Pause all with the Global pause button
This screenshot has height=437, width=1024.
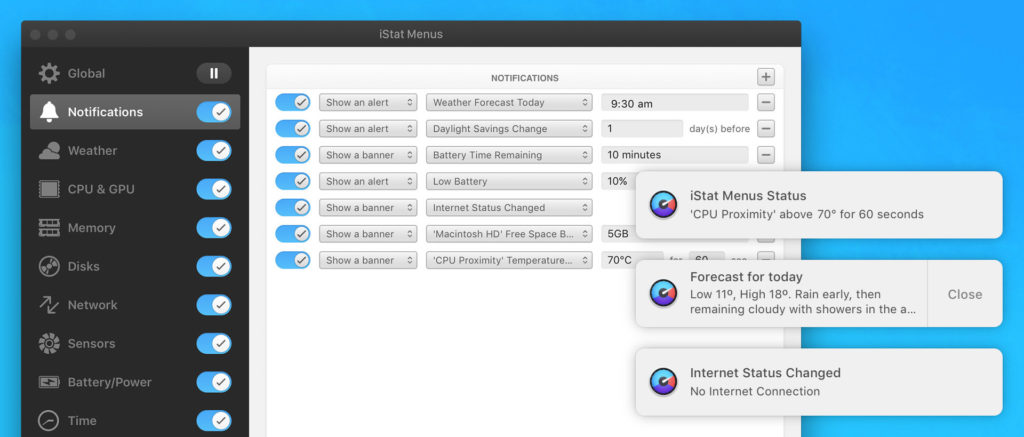point(214,73)
